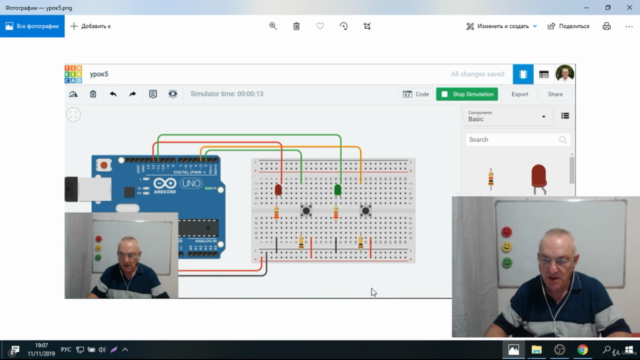This screenshot has width=640, height=360.
Task: Toggle notes visibility eye icon
Action: tap(173, 94)
